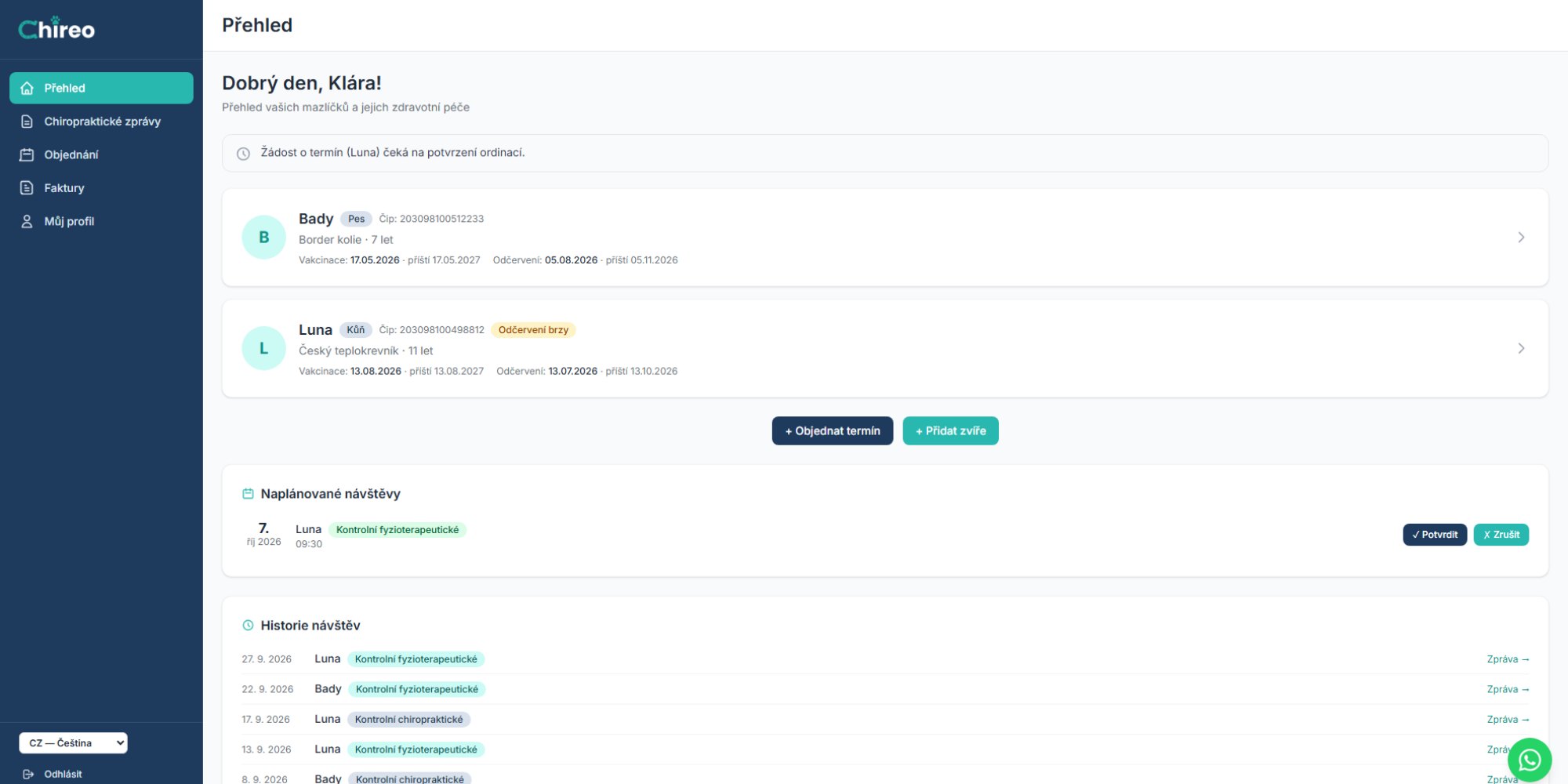Image resolution: width=1568 pixels, height=784 pixels.
Task: Click the + Přidat zvíře button
Action: click(950, 430)
